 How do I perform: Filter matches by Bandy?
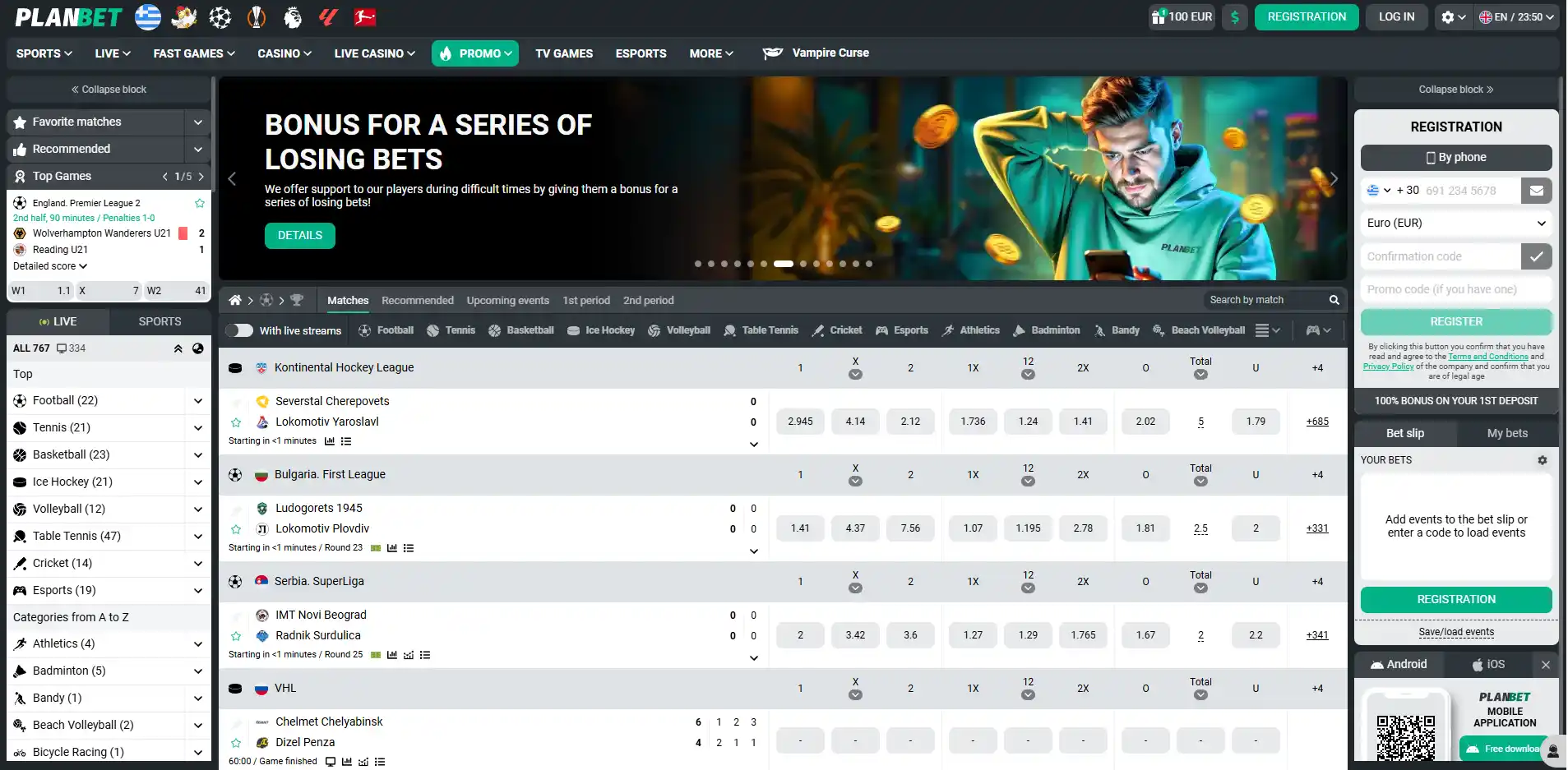[1116, 330]
